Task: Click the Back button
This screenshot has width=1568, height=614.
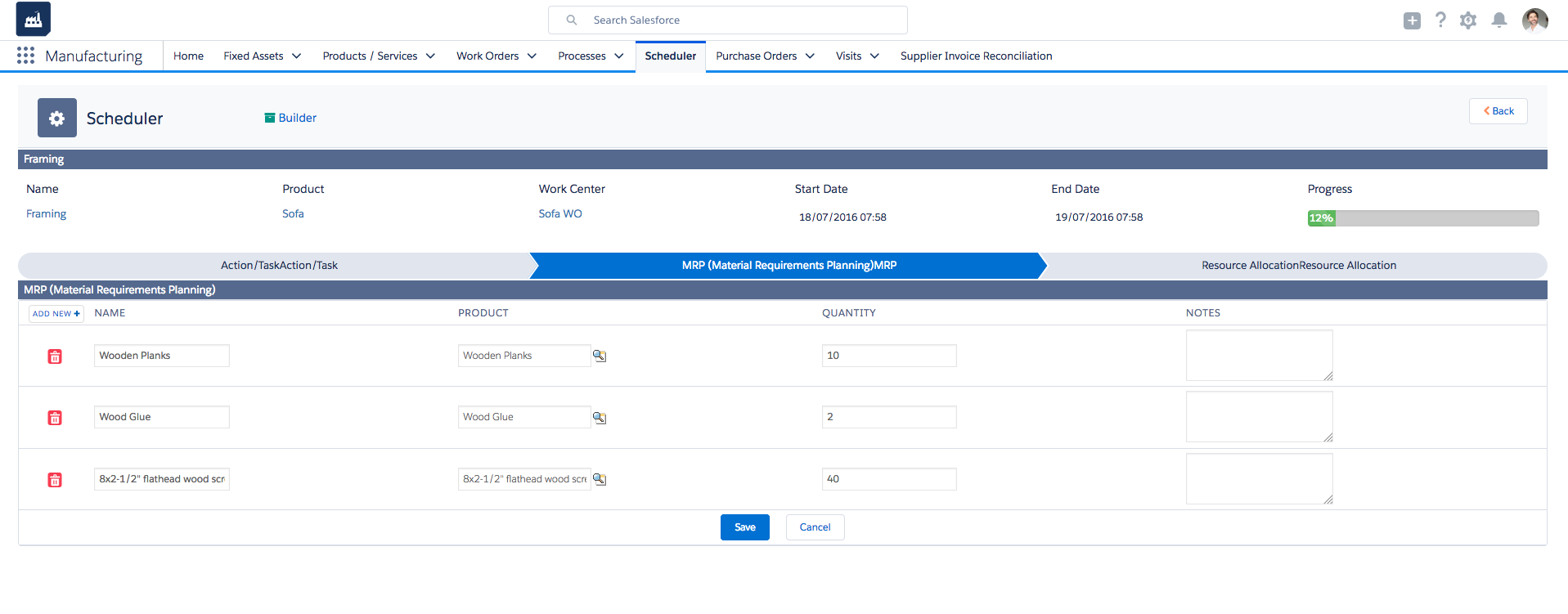Action: point(1498,111)
